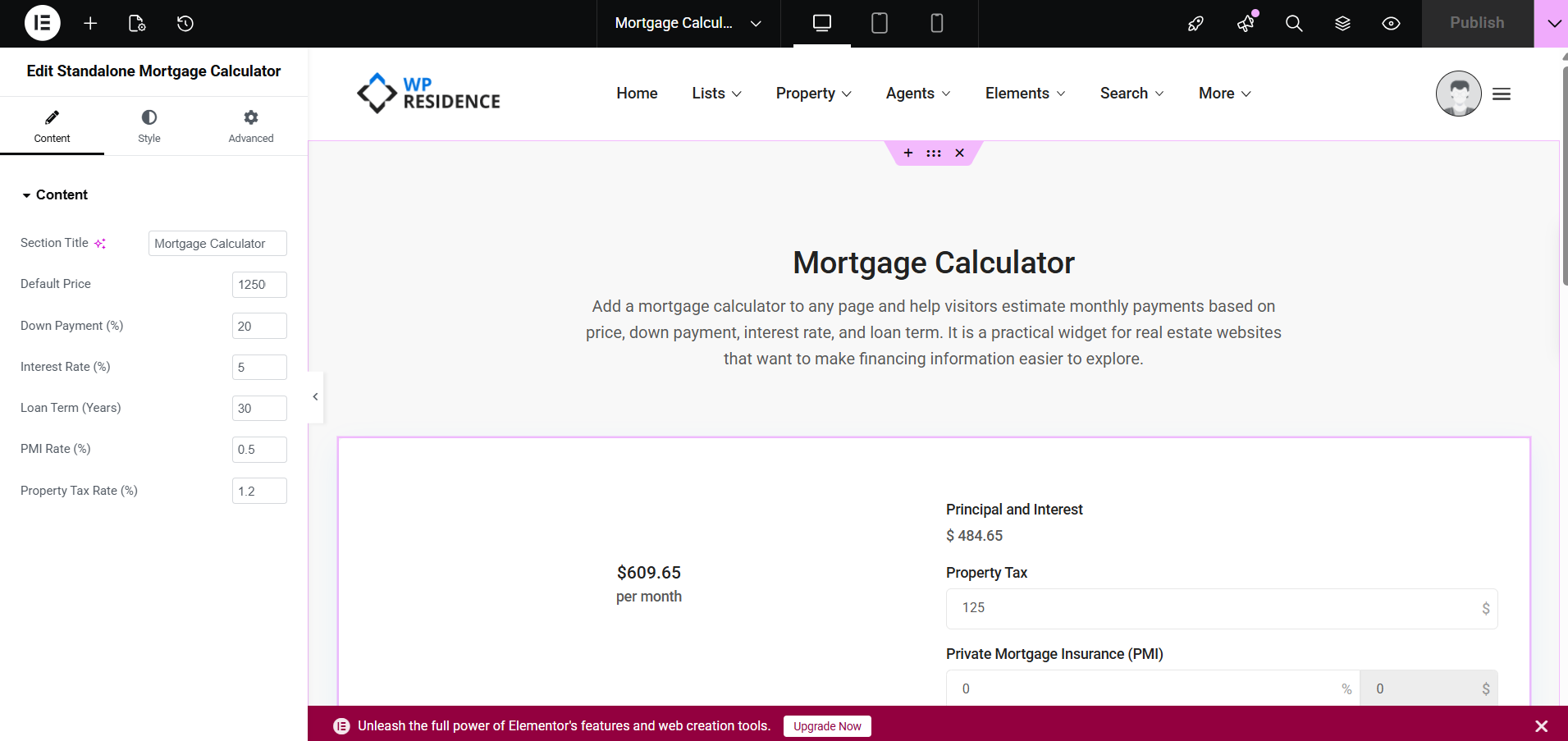
Task: Click the add element plus icon
Action: point(90,23)
